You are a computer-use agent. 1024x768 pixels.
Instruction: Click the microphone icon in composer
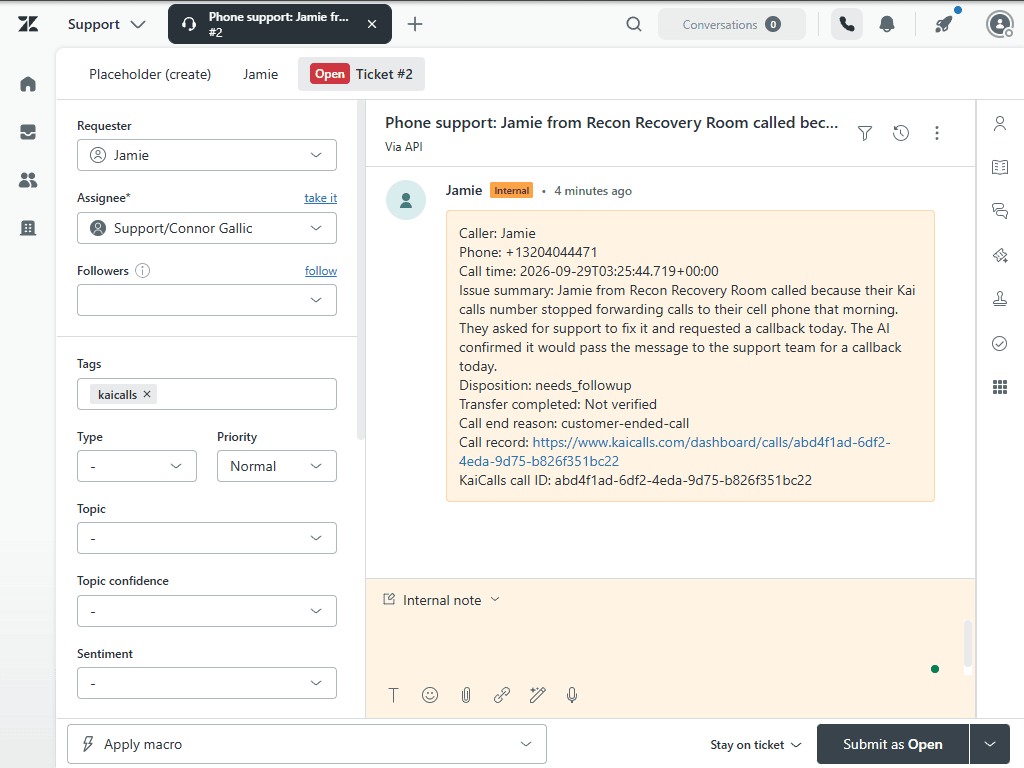point(572,695)
